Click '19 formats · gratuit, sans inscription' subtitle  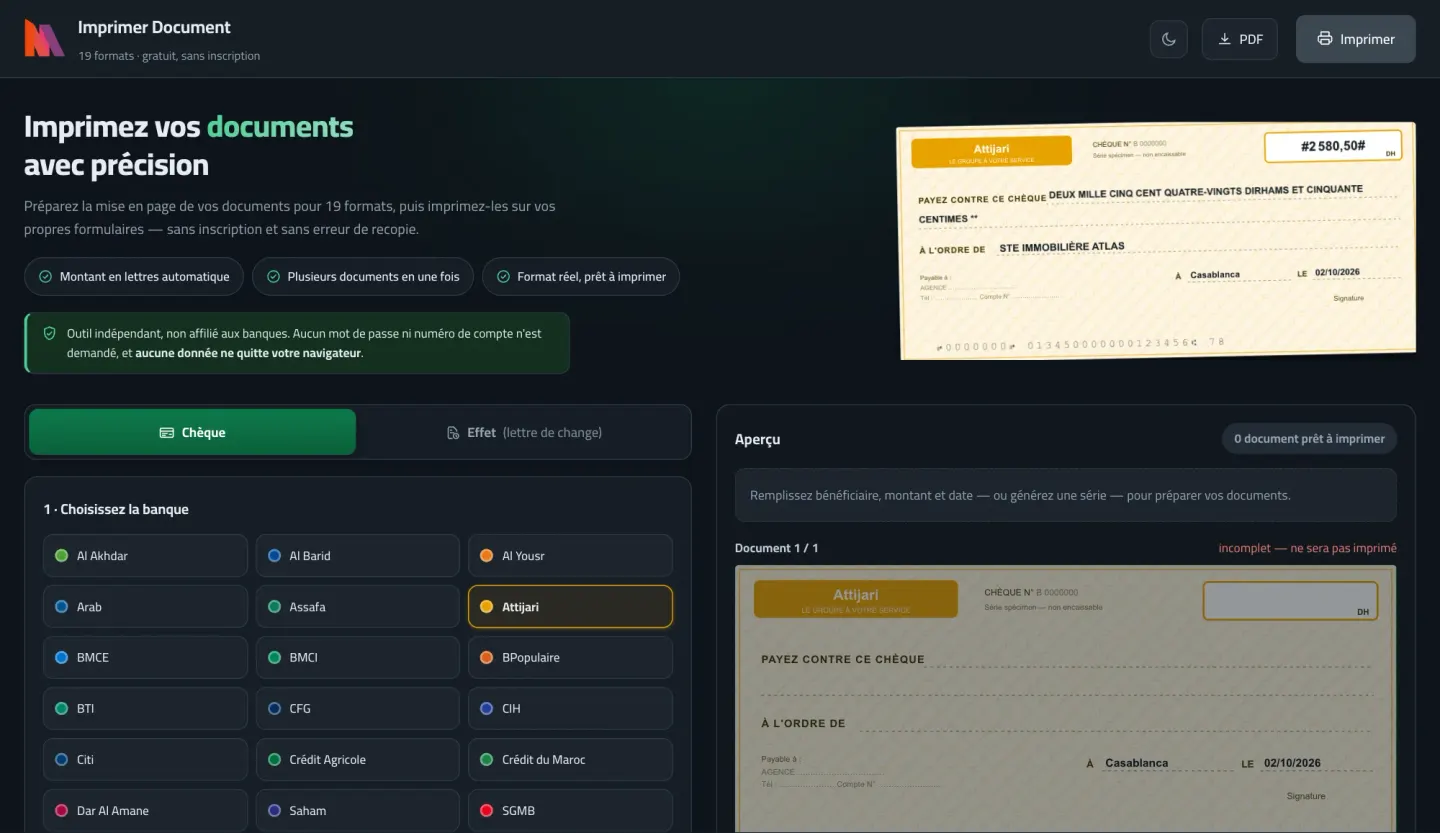click(x=169, y=56)
